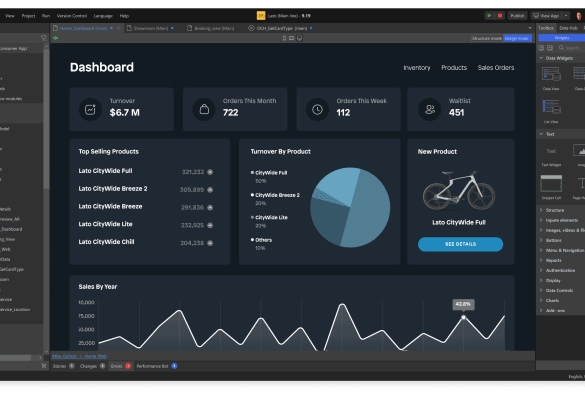
Task: Click the filter icon in App Explorer
Action: [x=44, y=38]
